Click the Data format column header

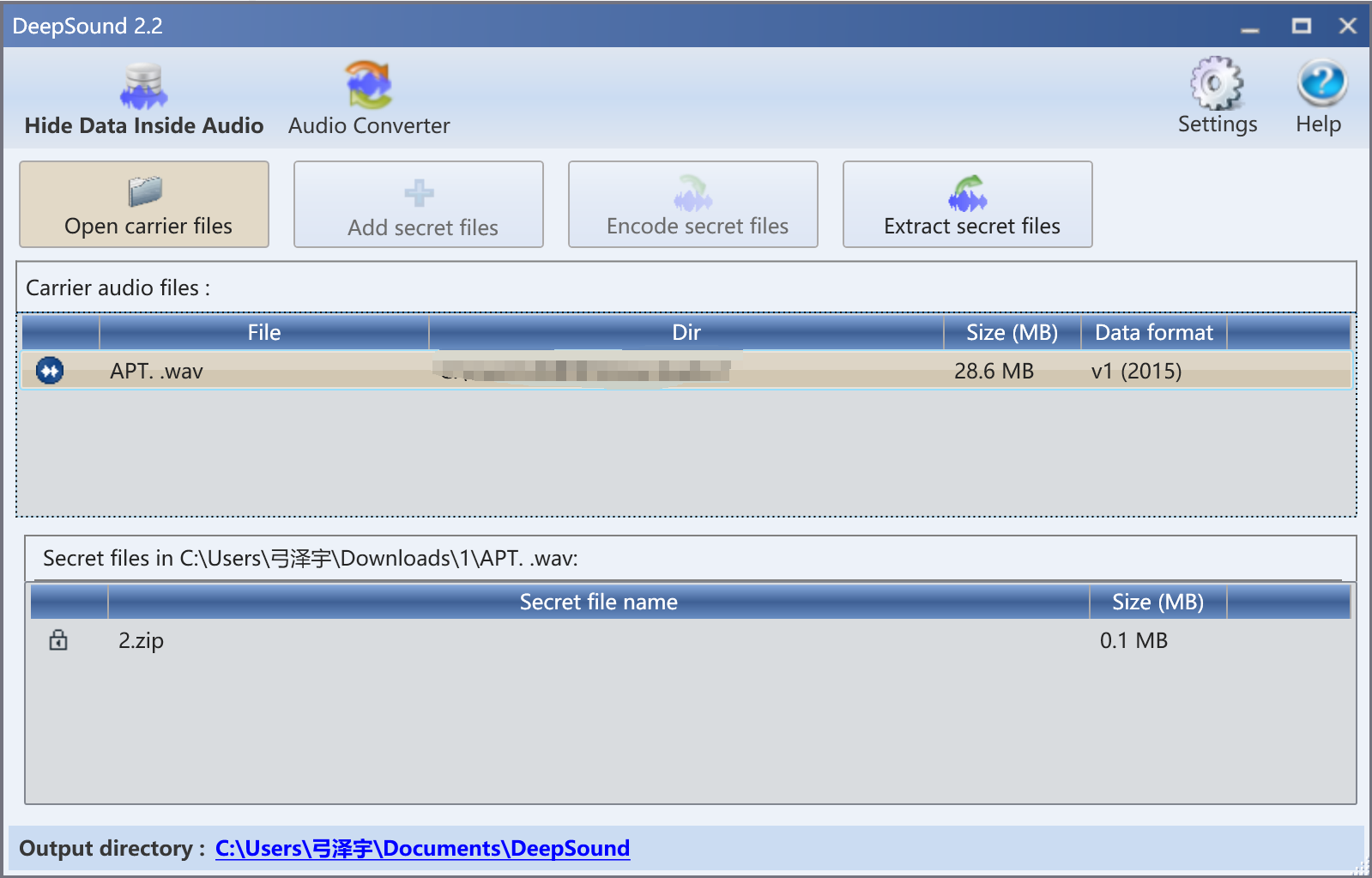coord(1154,332)
